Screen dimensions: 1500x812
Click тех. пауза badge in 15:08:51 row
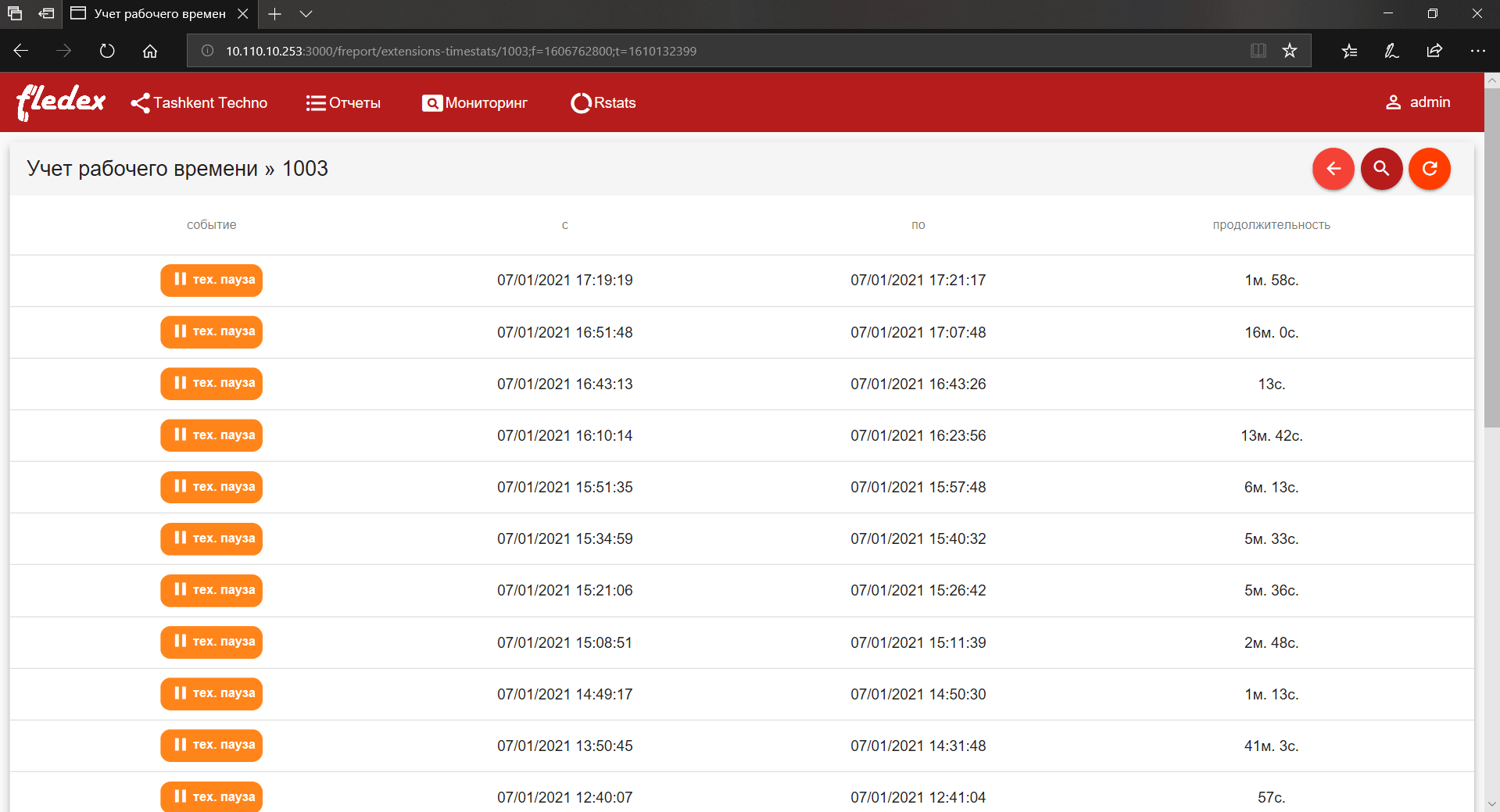point(211,642)
